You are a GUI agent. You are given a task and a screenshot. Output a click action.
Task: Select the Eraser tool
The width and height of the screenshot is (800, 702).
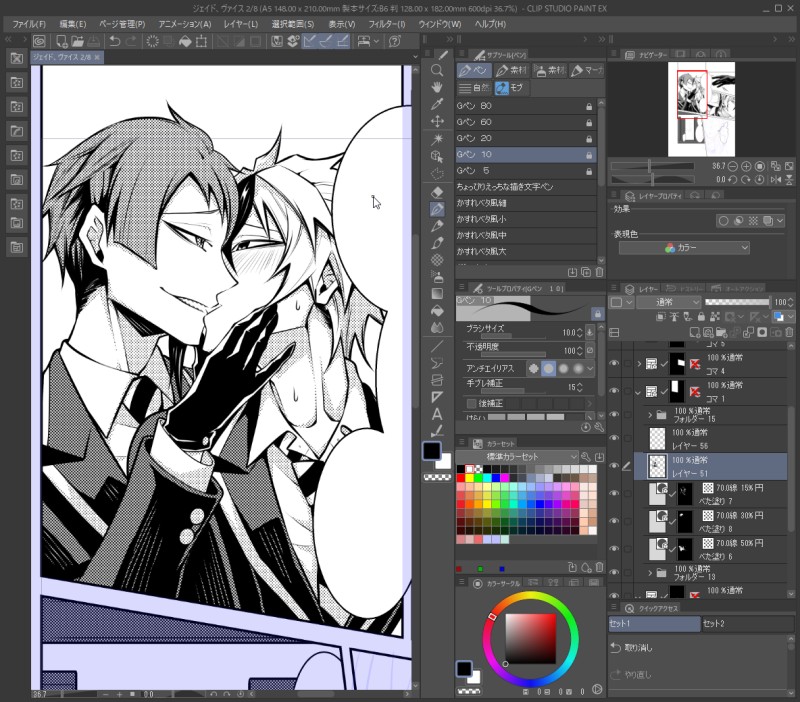[437, 192]
